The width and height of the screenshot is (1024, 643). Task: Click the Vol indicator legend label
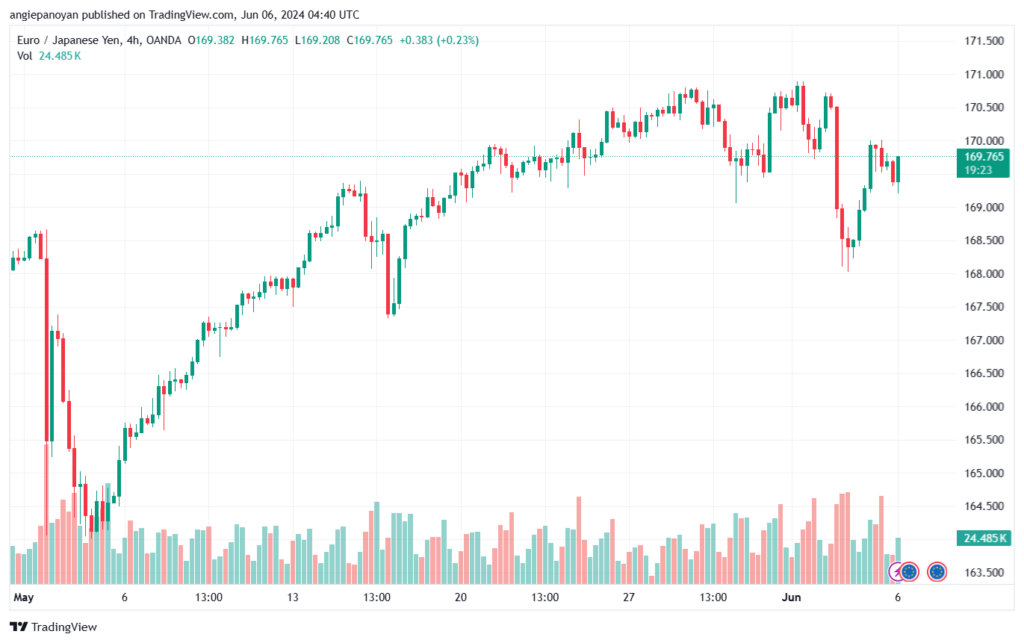tap(24, 56)
